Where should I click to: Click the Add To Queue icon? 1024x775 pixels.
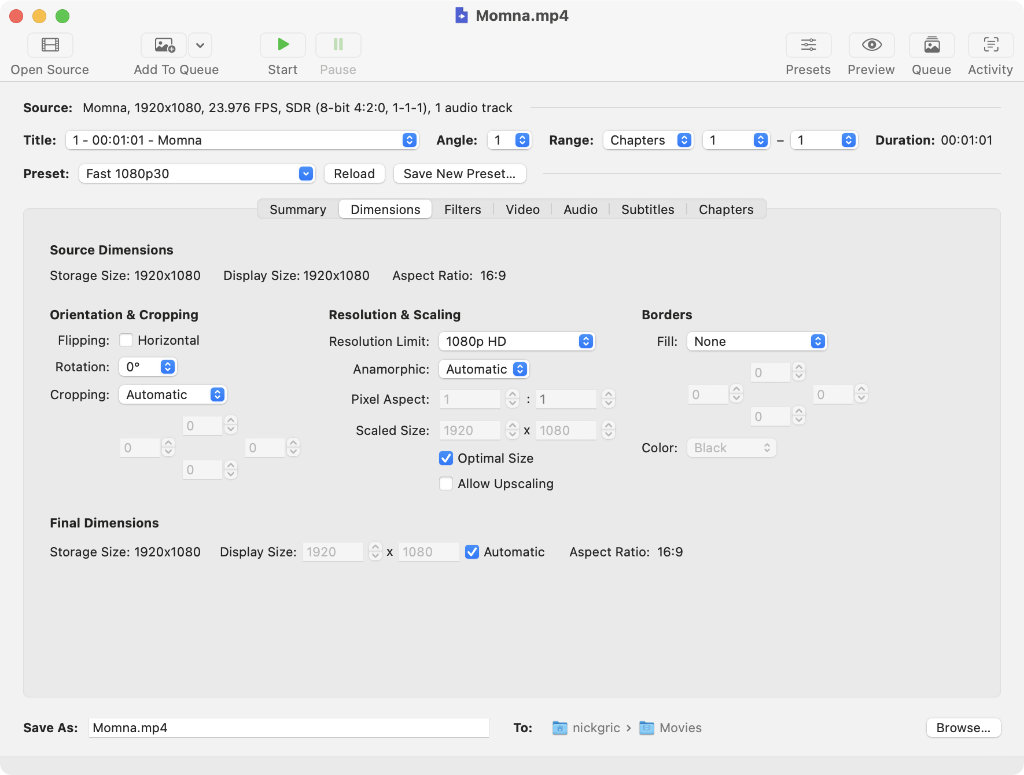(x=163, y=45)
